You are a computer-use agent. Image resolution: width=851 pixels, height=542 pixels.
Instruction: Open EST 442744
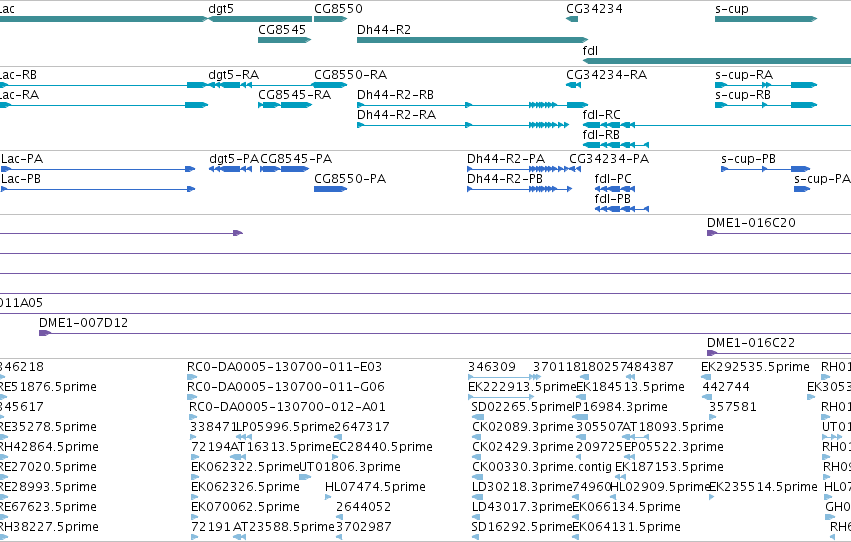726,387
